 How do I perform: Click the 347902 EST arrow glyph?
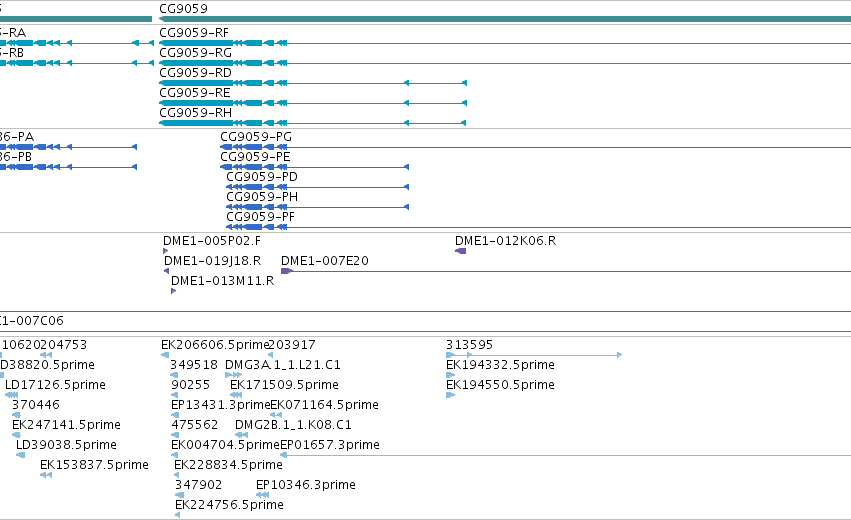180,495
